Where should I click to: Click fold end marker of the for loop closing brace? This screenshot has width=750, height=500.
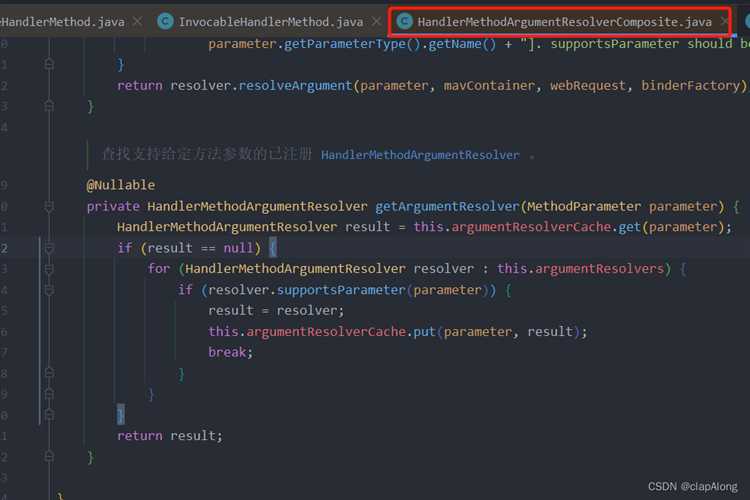pyautogui.click(x=49, y=394)
